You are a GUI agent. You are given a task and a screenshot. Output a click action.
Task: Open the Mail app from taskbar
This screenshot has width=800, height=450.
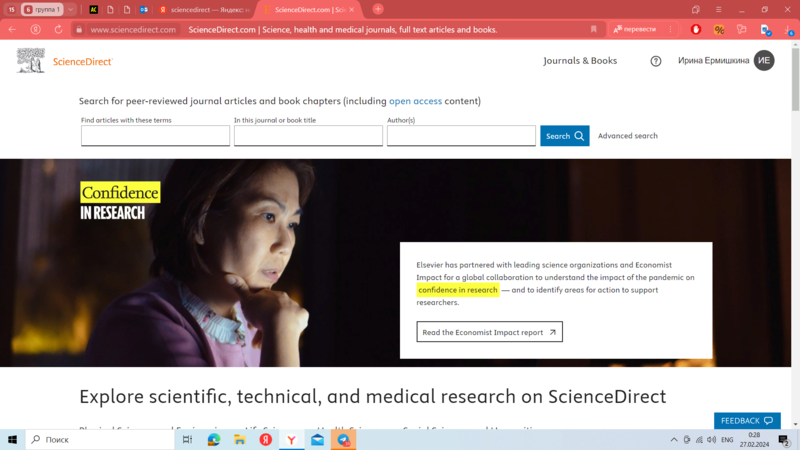pos(317,439)
